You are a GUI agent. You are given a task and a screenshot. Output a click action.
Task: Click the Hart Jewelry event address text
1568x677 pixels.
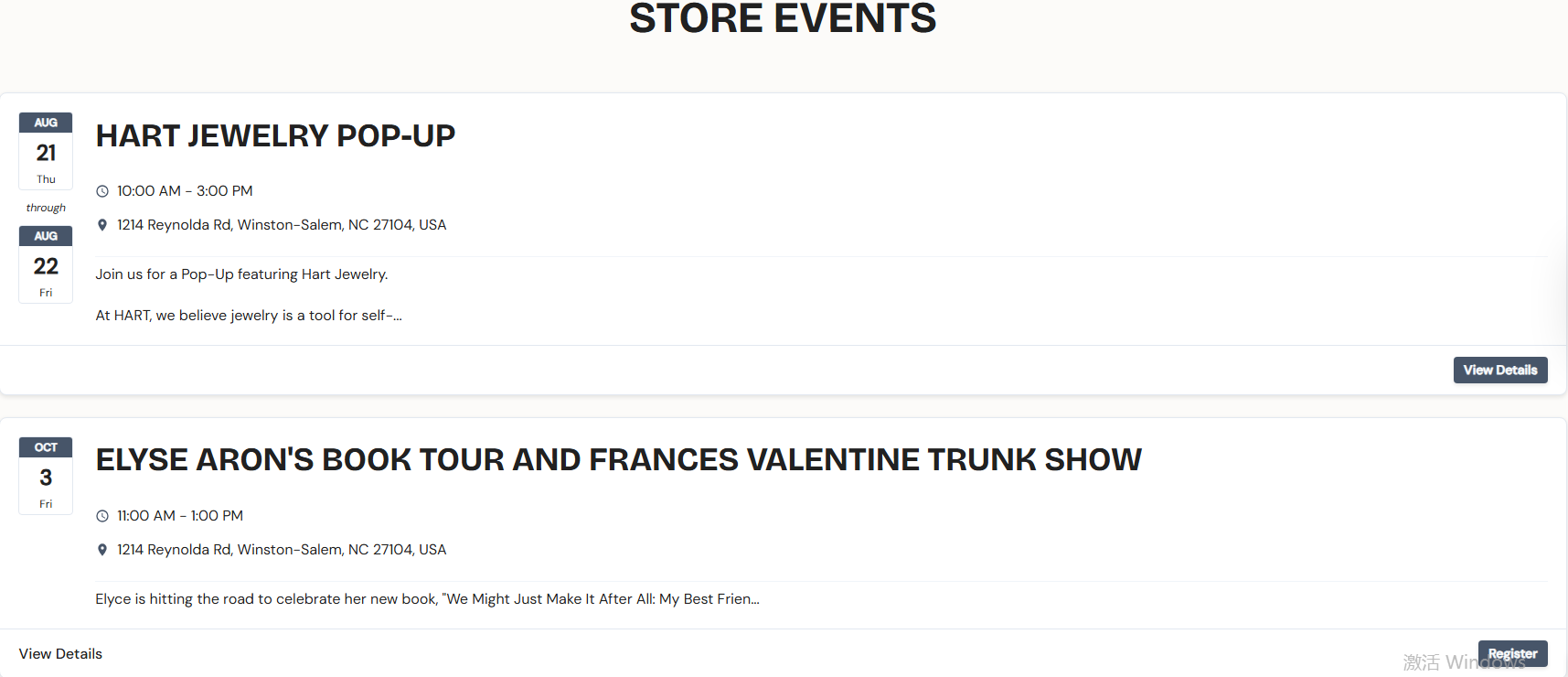pyautogui.click(x=282, y=225)
